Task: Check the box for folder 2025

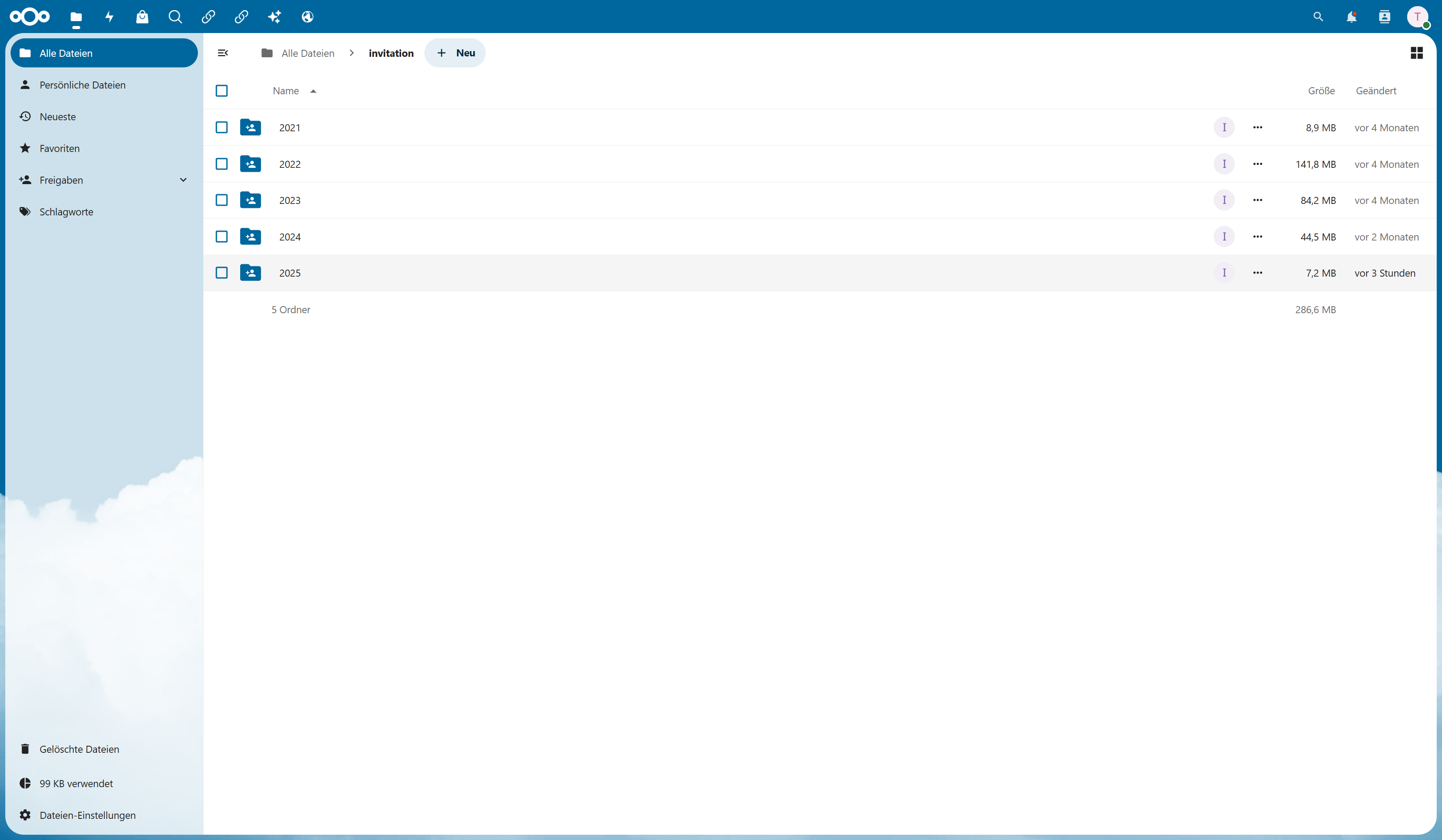Action: click(x=221, y=273)
